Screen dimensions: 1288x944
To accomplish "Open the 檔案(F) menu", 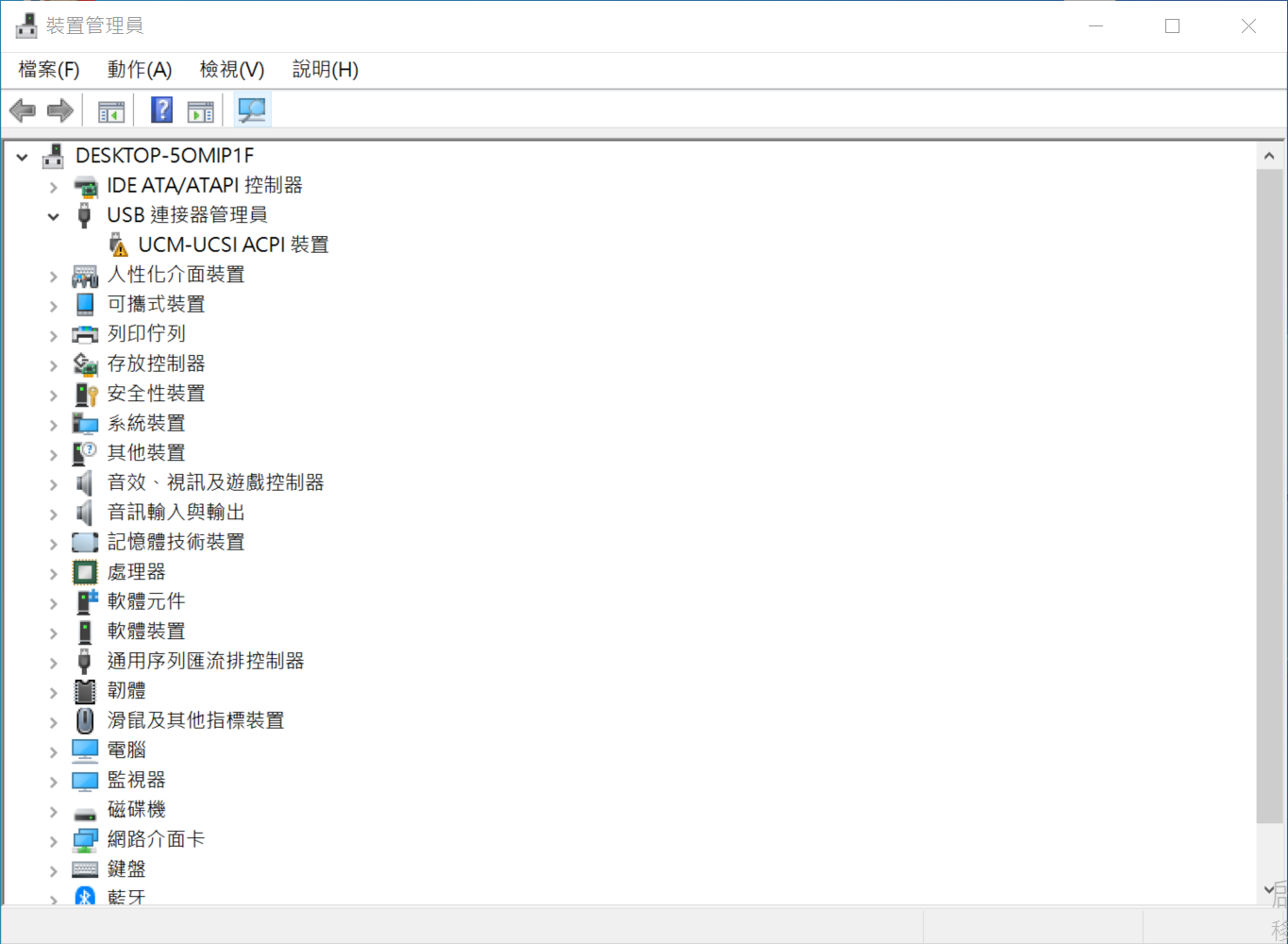I will click(49, 70).
